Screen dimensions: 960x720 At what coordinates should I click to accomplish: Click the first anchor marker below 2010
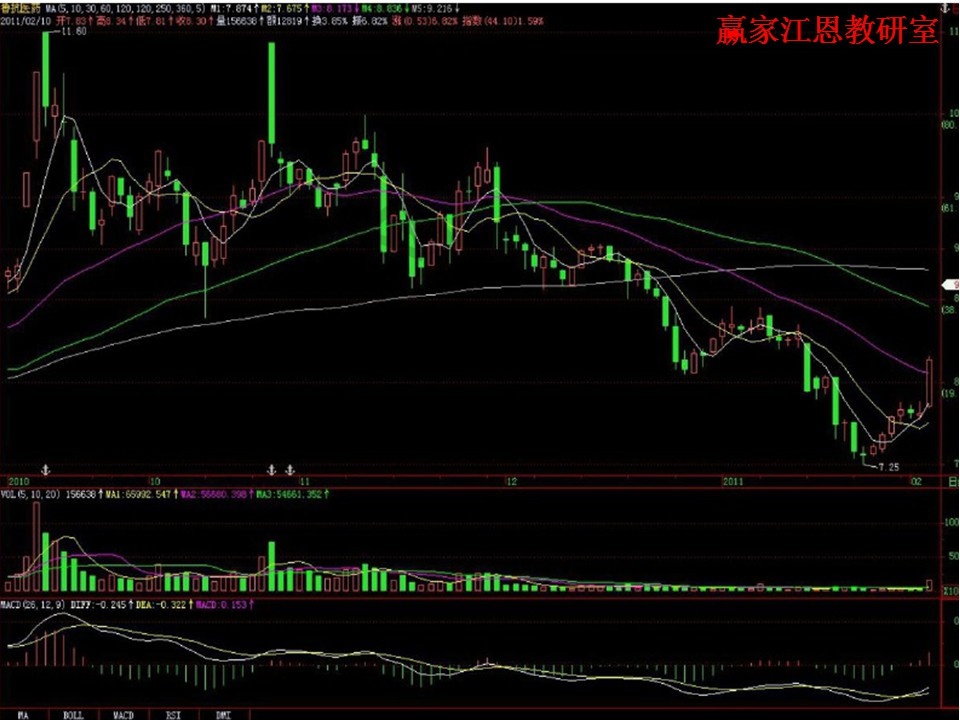[x=44, y=468]
